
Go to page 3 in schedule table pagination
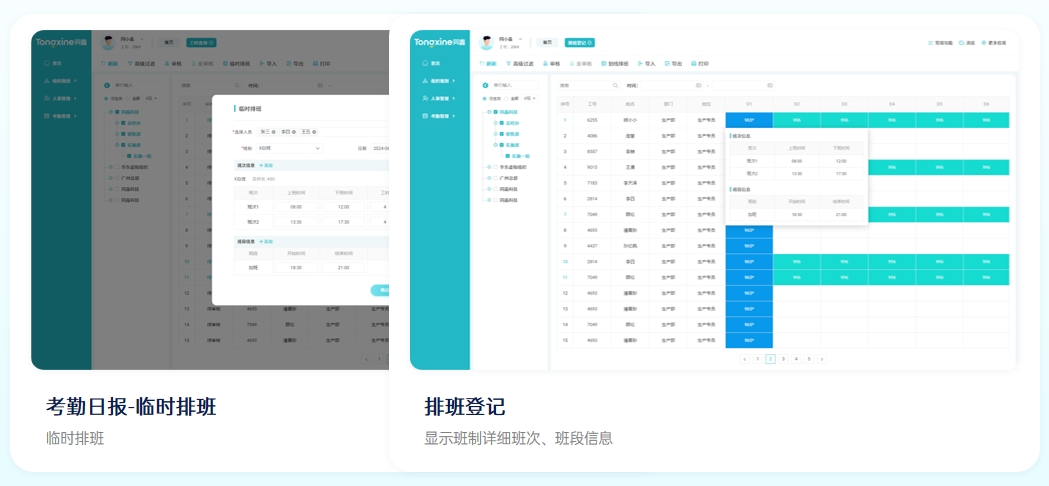[783, 358]
